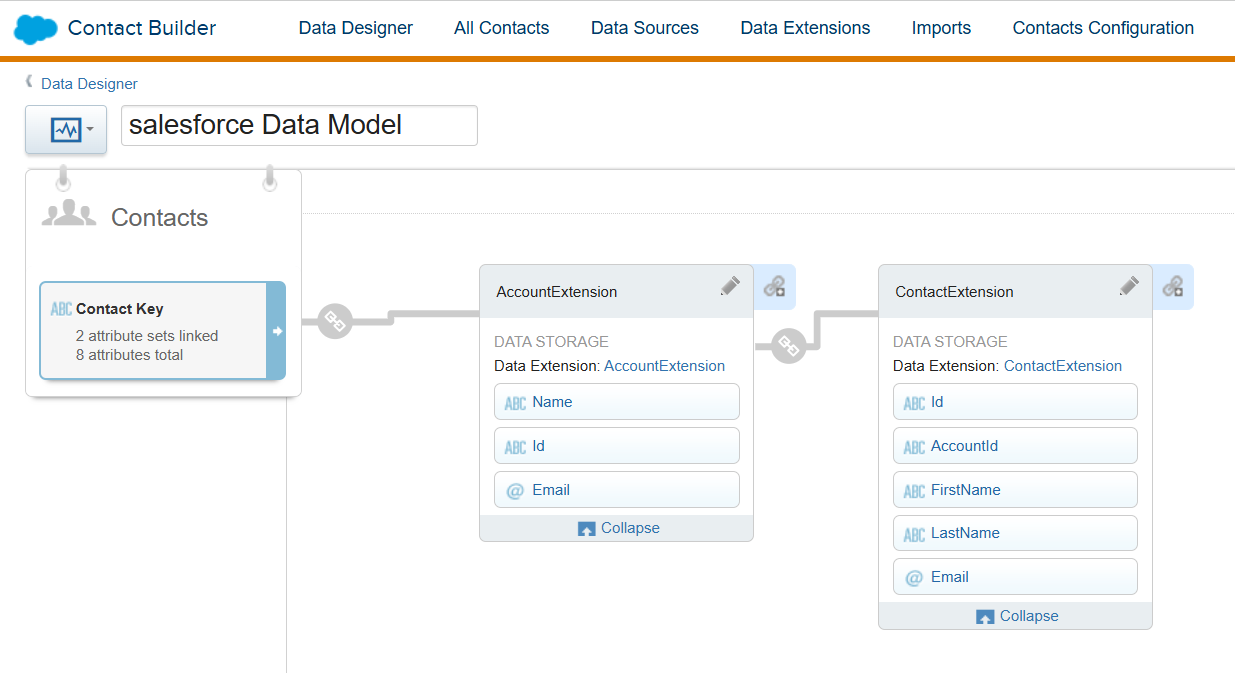The width and height of the screenshot is (1235, 673).
Task: Edit AccountExtension using the pencil icon
Action: point(730,286)
